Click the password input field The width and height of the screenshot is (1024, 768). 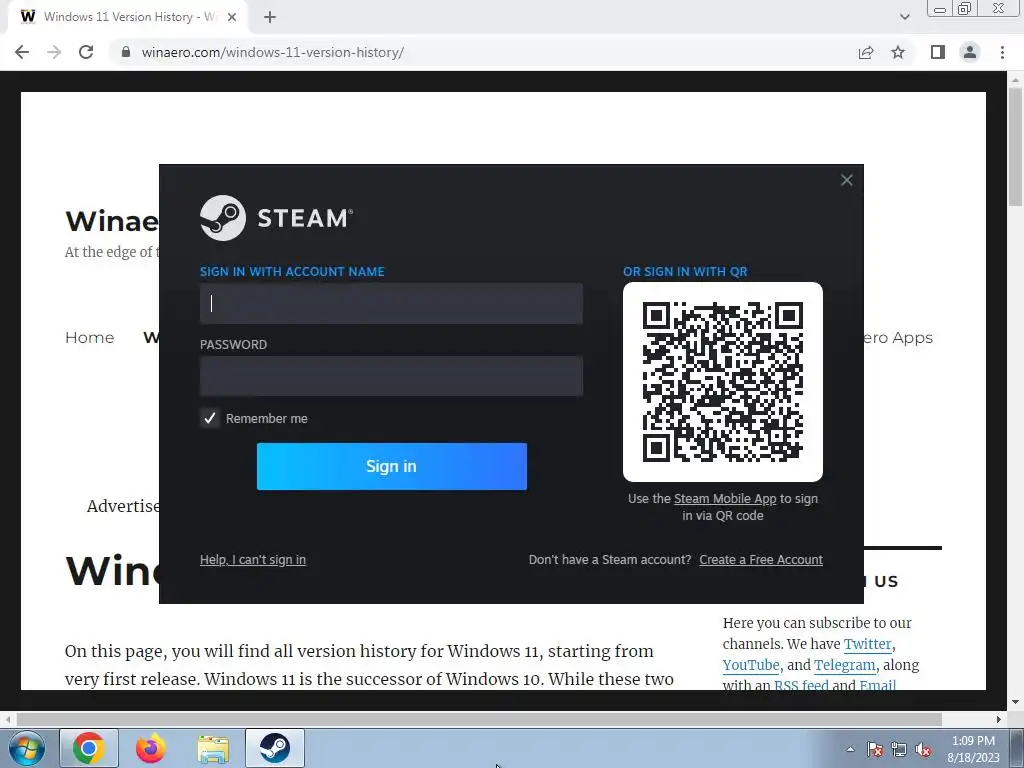[391, 376]
